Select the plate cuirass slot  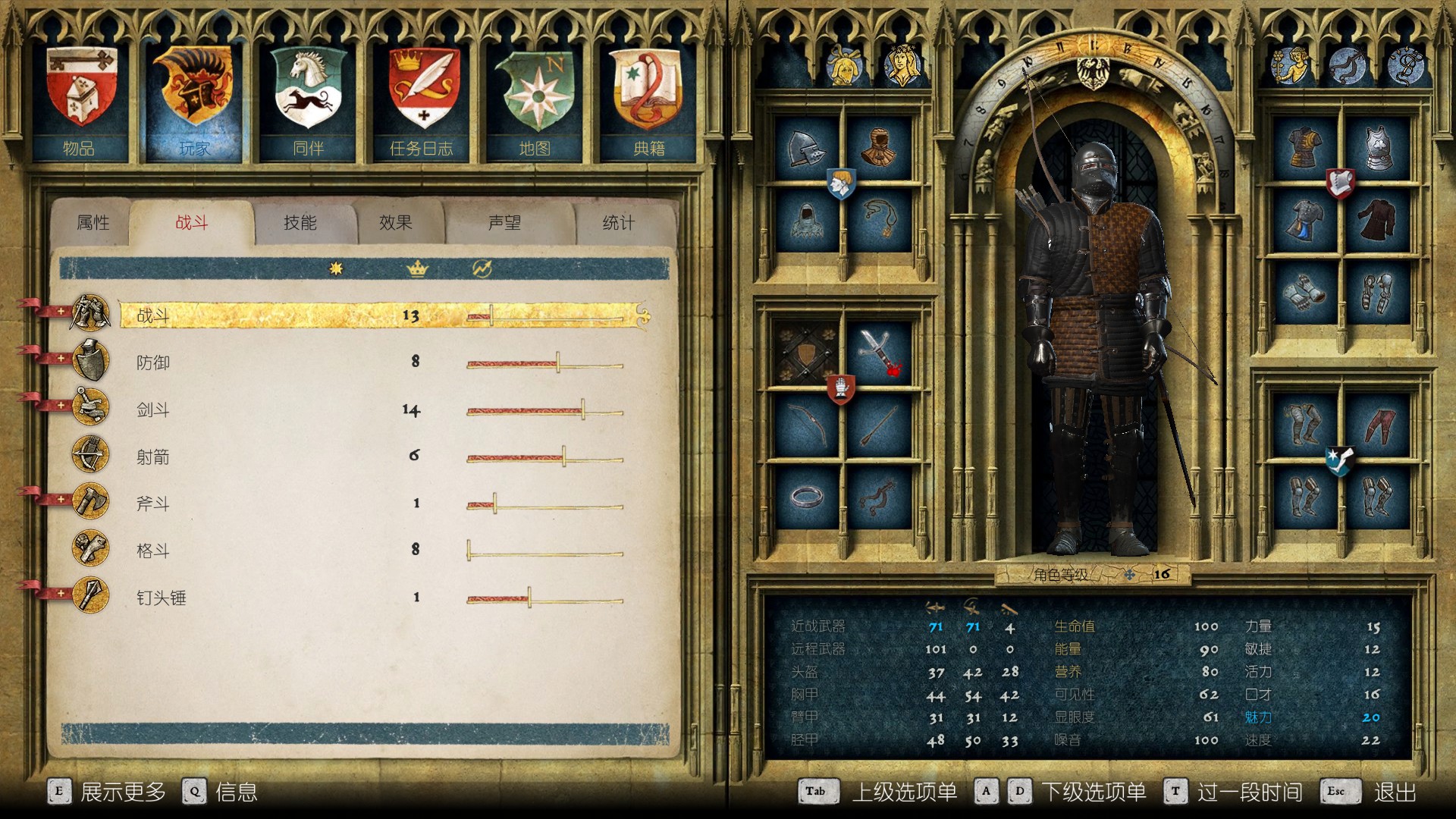pos(1376,149)
